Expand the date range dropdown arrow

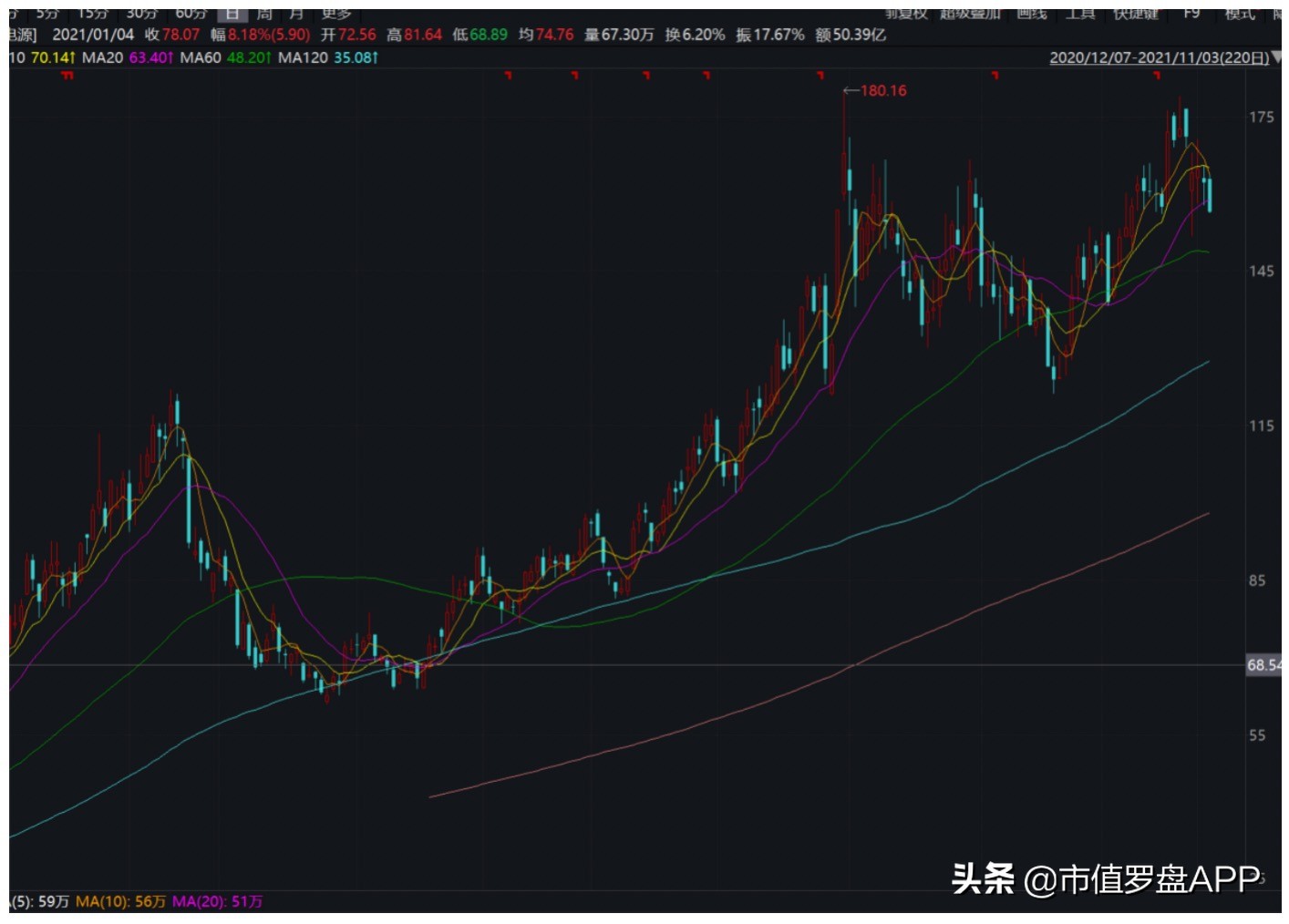click(x=1276, y=57)
